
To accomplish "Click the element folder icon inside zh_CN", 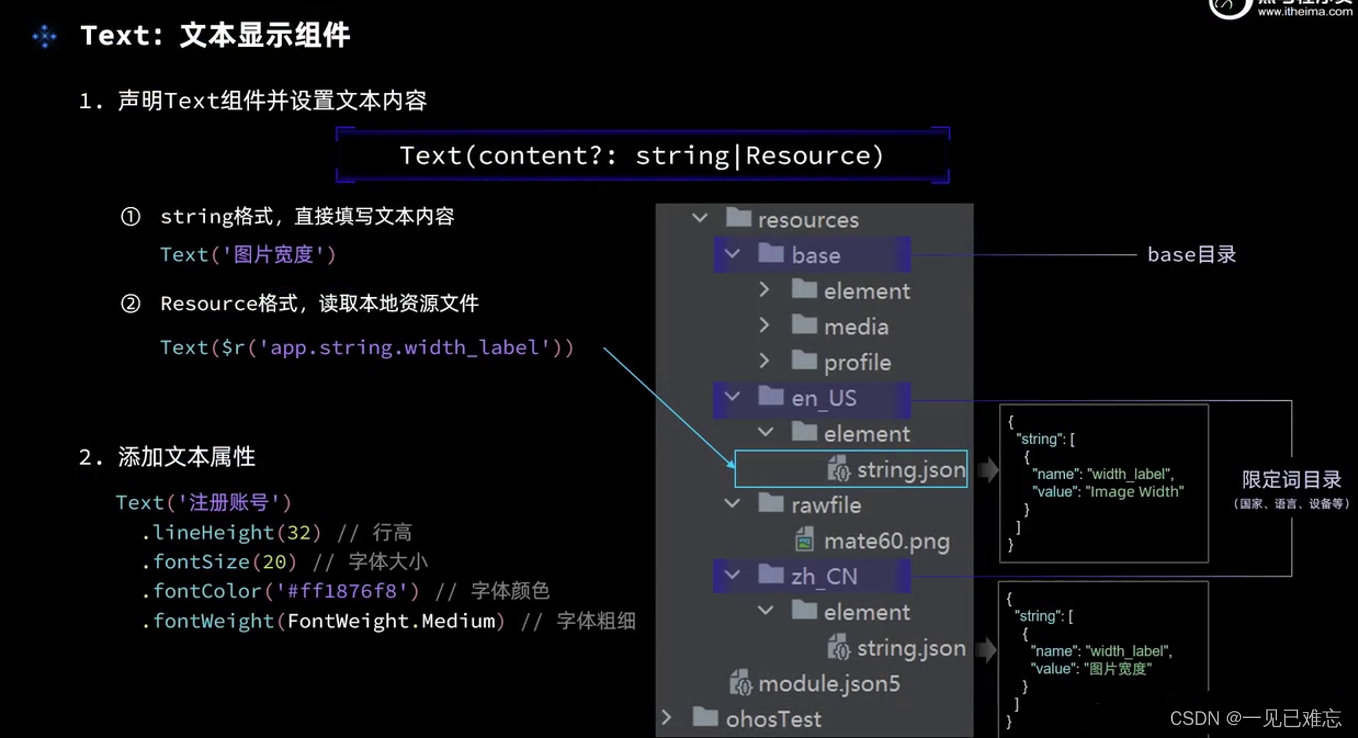I will pyautogui.click(x=804, y=610).
